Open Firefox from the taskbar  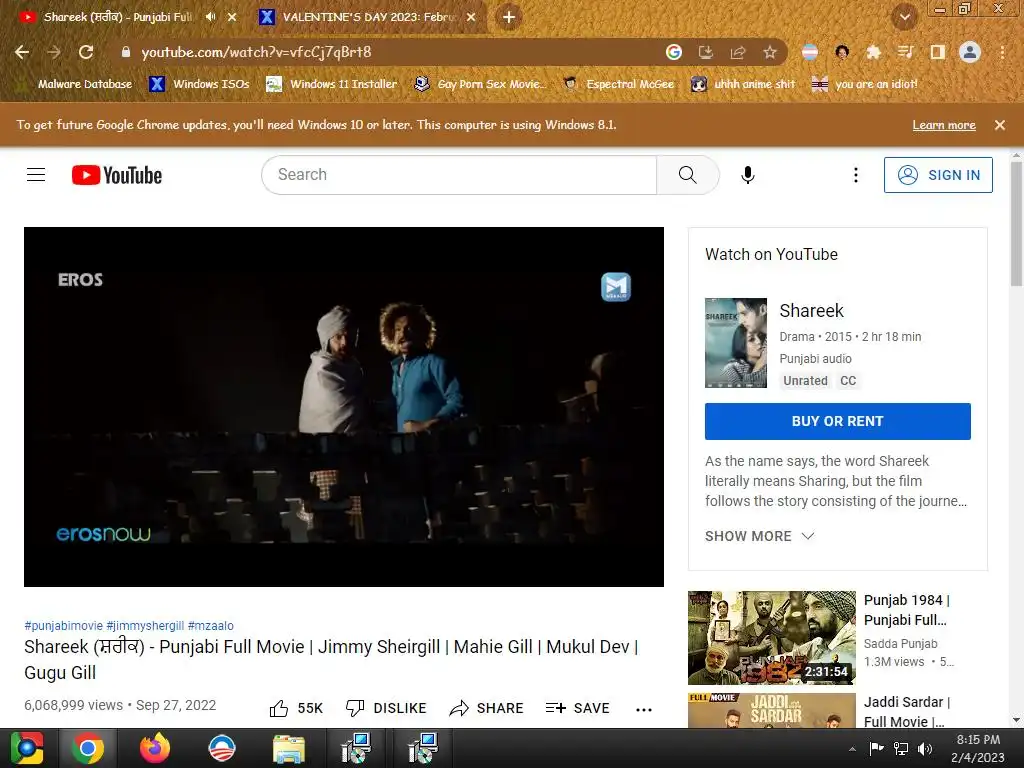pos(155,748)
